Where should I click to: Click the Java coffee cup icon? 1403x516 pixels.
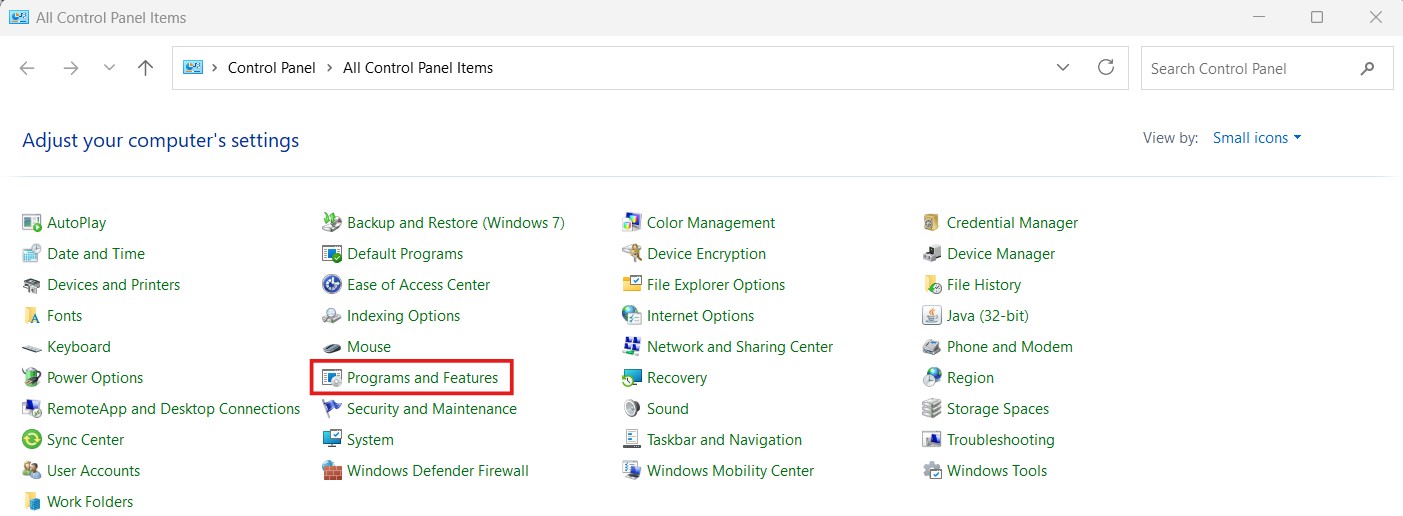click(932, 316)
